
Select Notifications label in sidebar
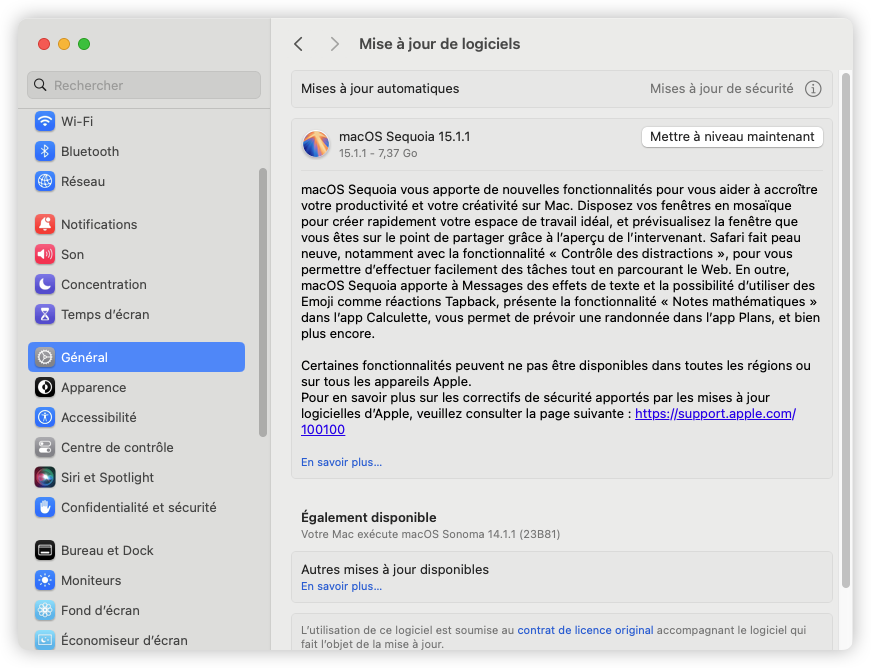click(99, 224)
